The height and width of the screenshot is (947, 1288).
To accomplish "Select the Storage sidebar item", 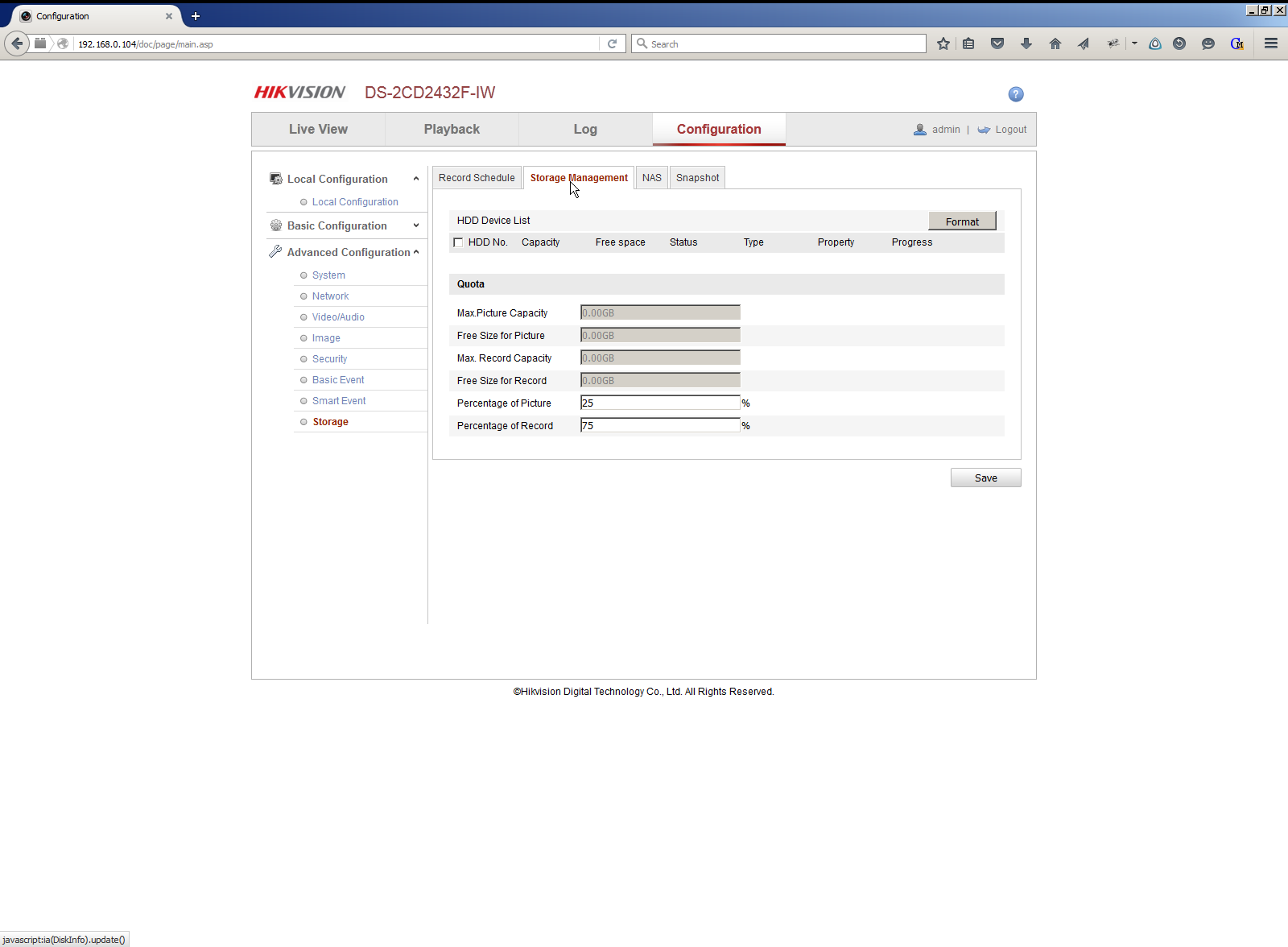I will pyautogui.click(x=330, y=422).
